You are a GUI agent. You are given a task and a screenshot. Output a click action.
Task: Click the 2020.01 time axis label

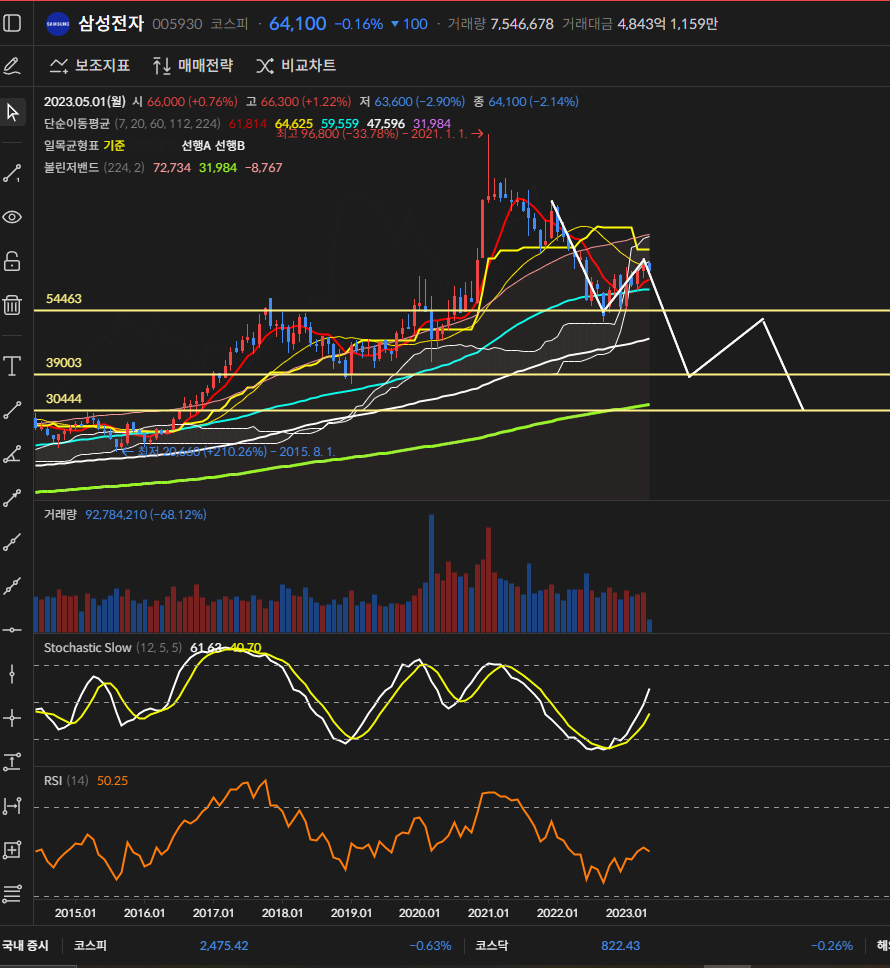tap(419, 912)
